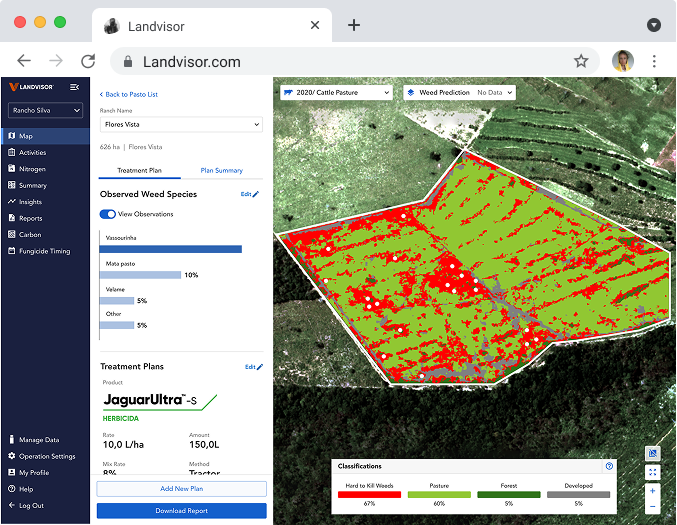Screen dimensions: 677x525
Task: Click the Landvisor logo in sidebar
Action: coord(32,87)
